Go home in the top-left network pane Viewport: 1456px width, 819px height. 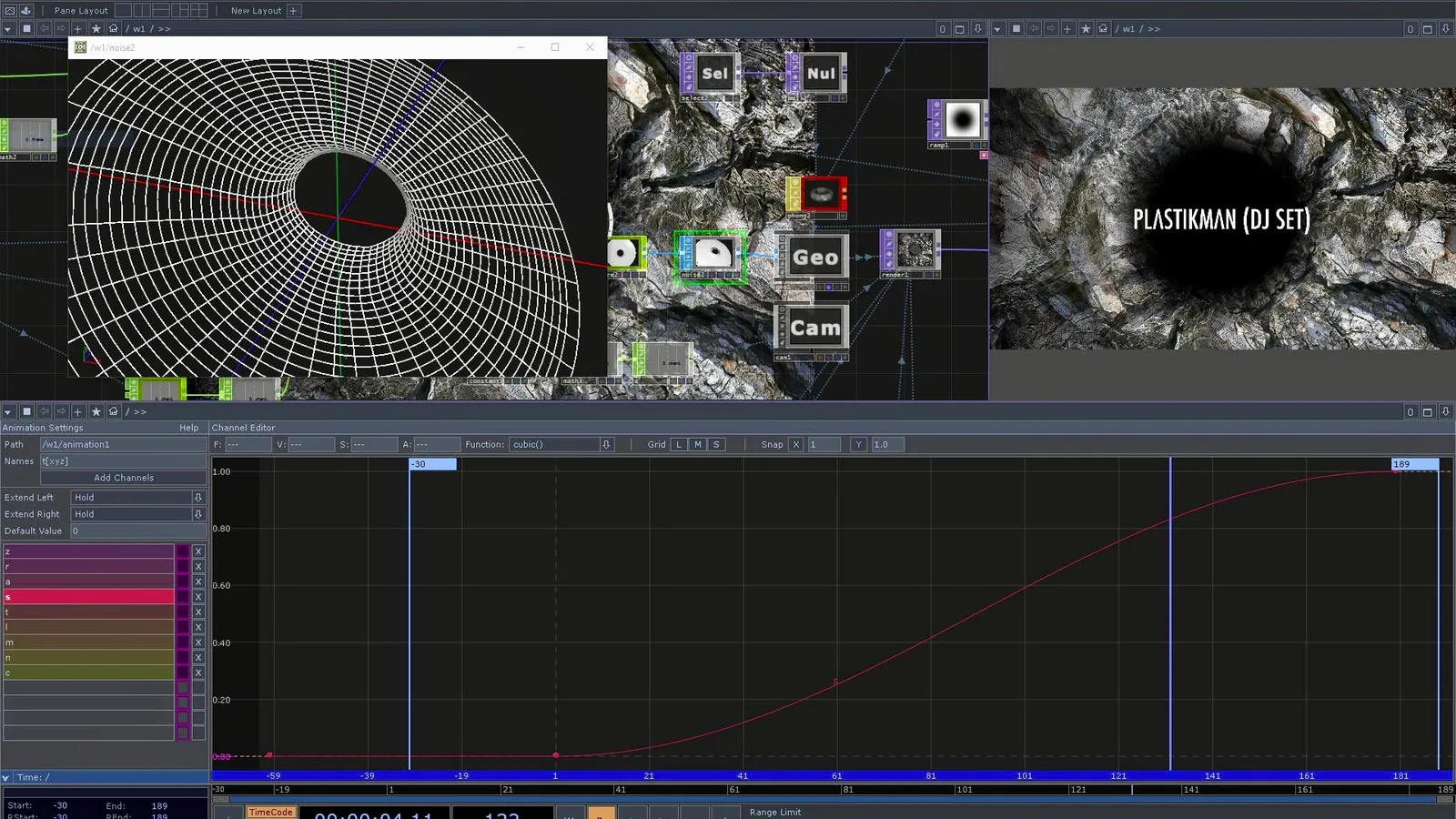pos(113,29)
